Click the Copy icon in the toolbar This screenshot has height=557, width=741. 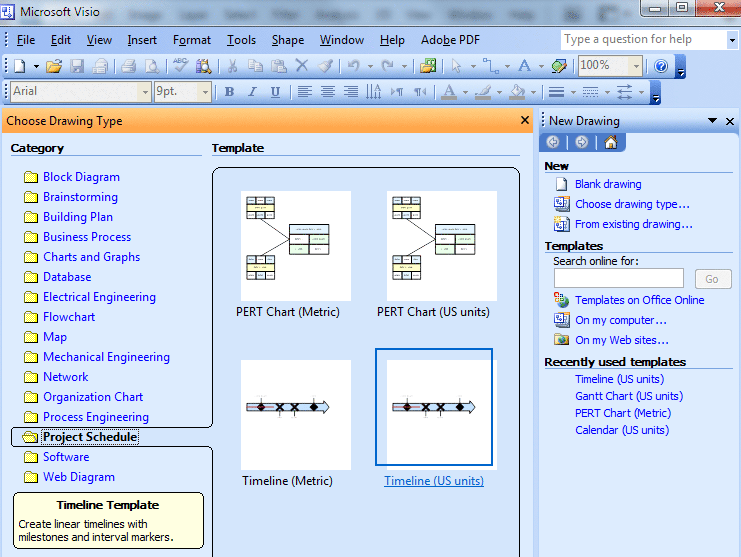tap(255, 66)
